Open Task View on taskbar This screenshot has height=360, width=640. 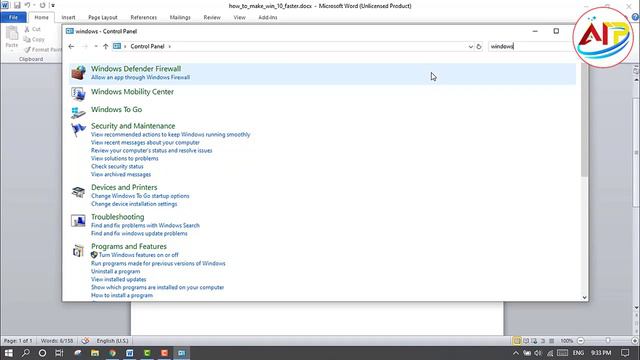point(60,353)
